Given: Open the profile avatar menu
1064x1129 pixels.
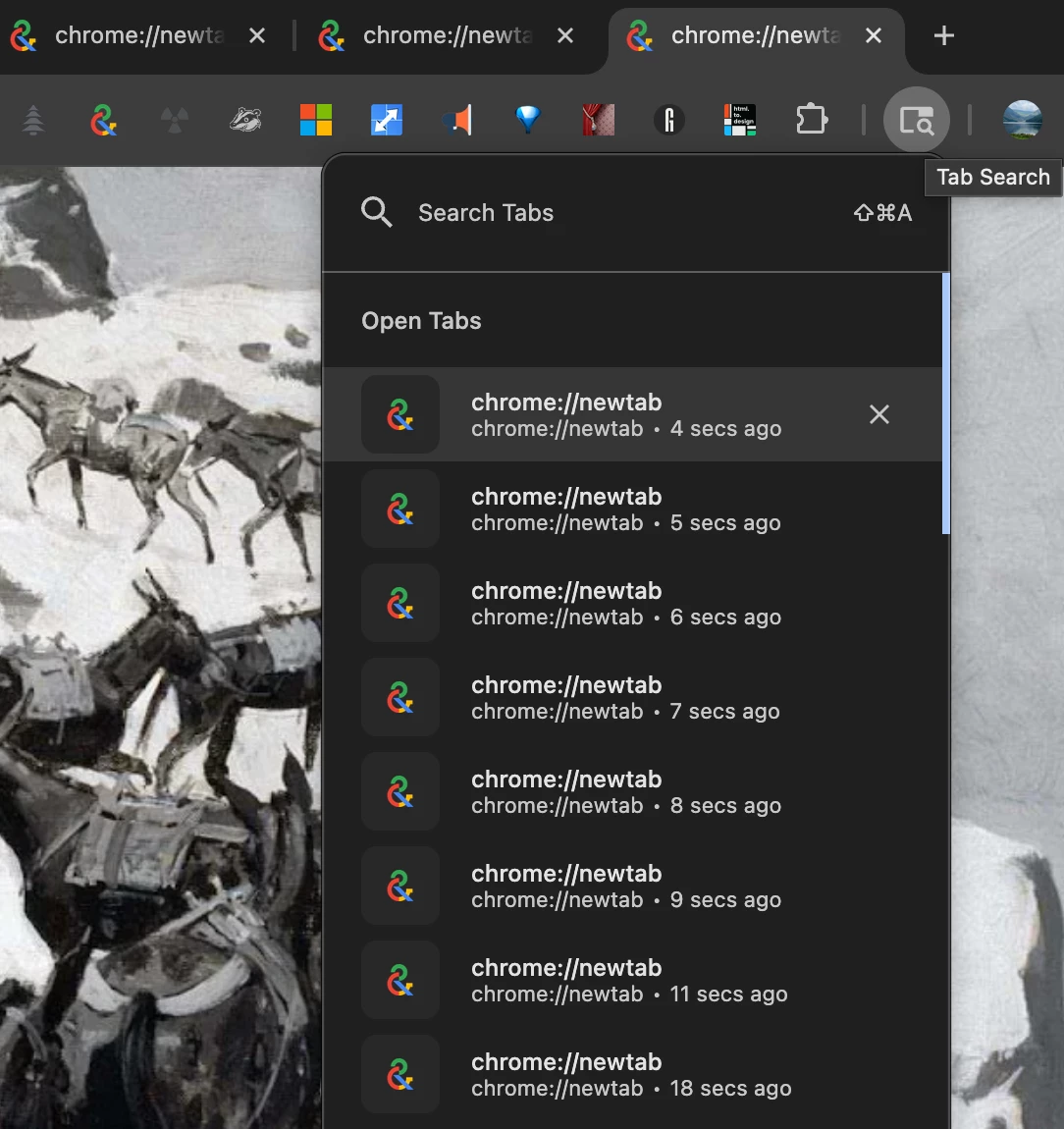Looking at the screenshot, I should 1022,120.
